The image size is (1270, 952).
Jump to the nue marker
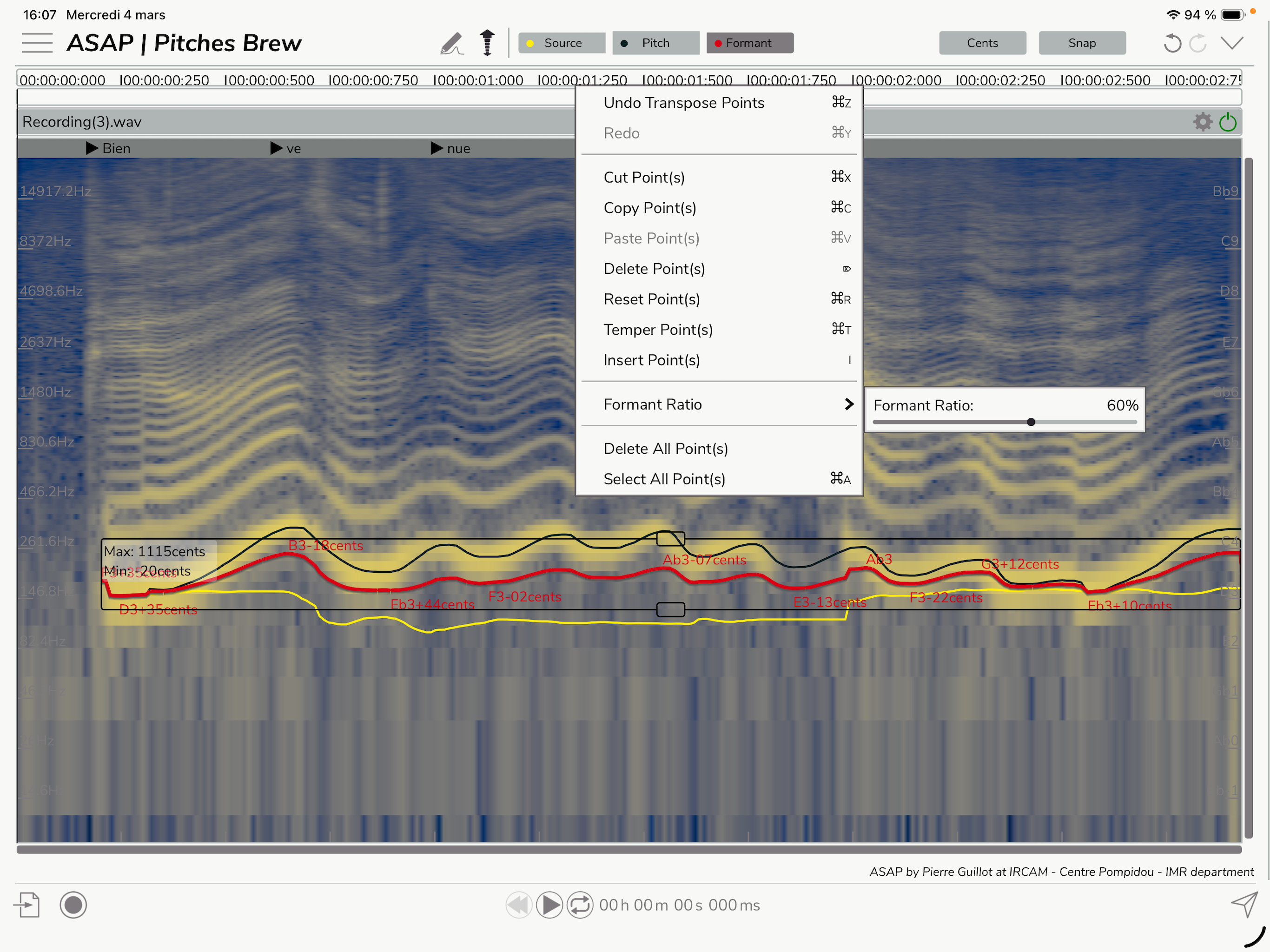(x=451, y=148)
